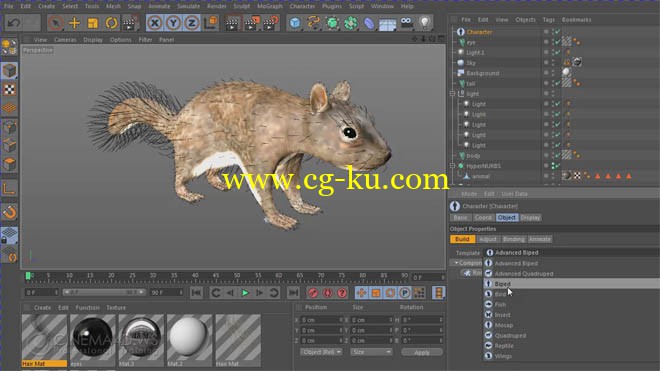
Task: Select the Background object in tree
Action: (x=482, y=73)
